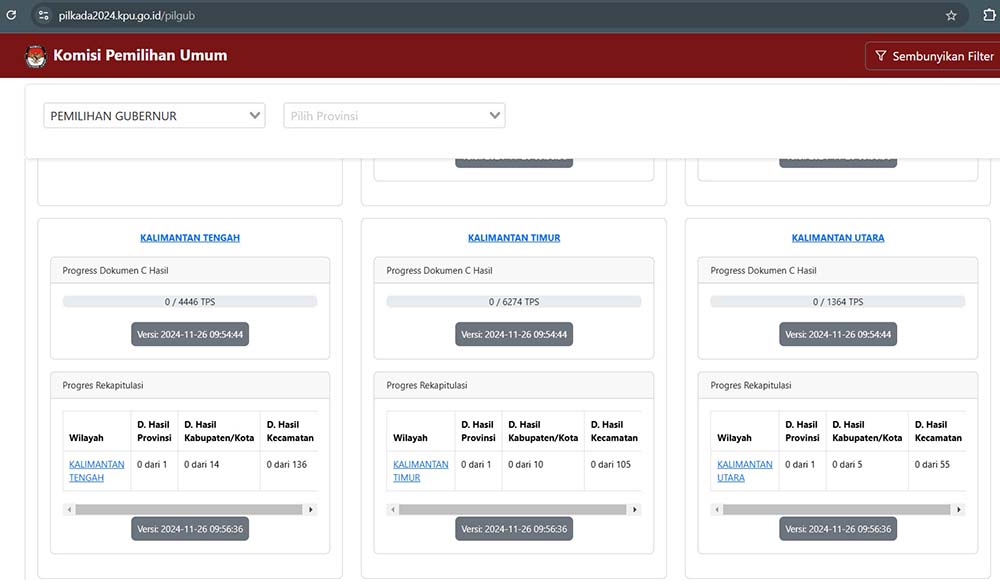Click Kalimantan Timur table scroll-left arrow
Viewport: 1000px width, 580px height.
coord(393,509)
